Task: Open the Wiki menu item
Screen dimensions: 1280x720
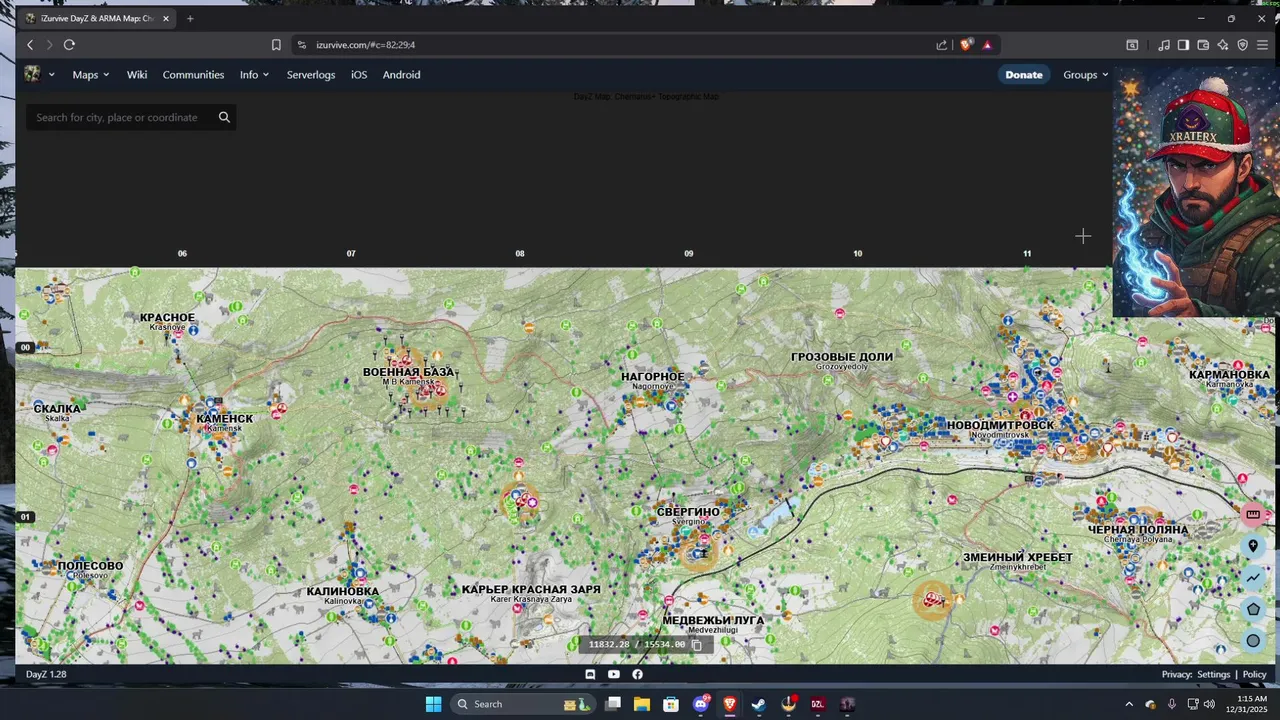Action: (137, 75)
